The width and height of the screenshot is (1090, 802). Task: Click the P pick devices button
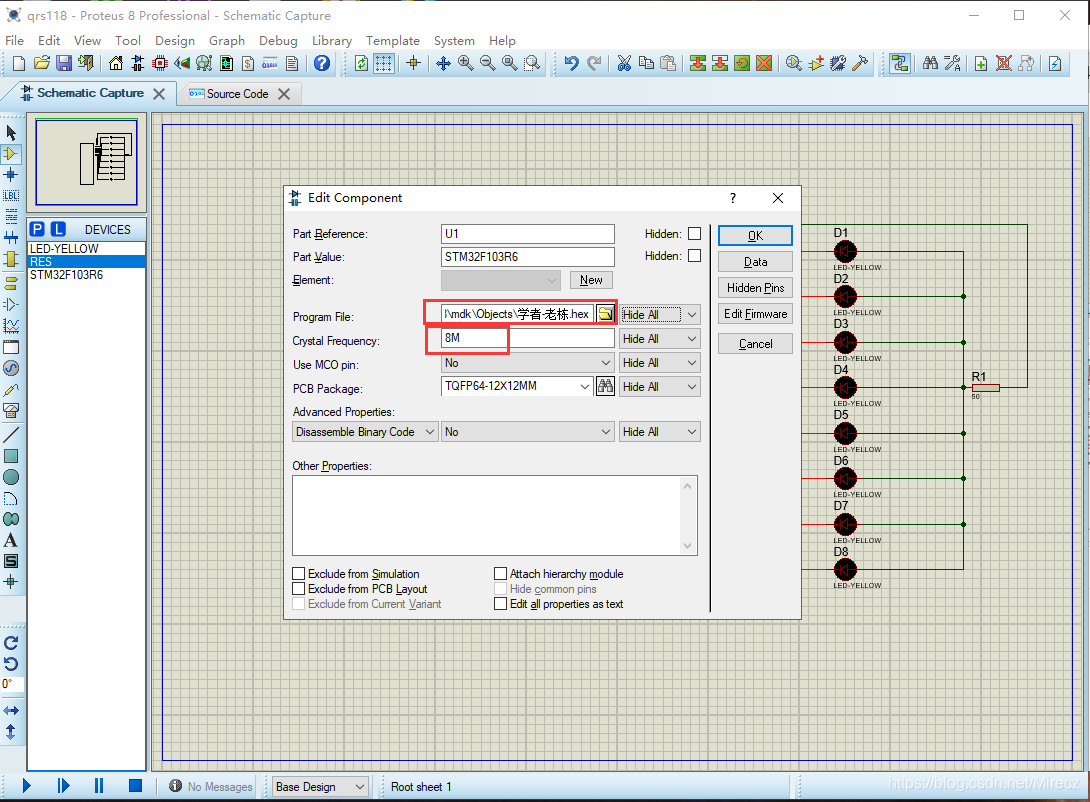click(38, 229)
